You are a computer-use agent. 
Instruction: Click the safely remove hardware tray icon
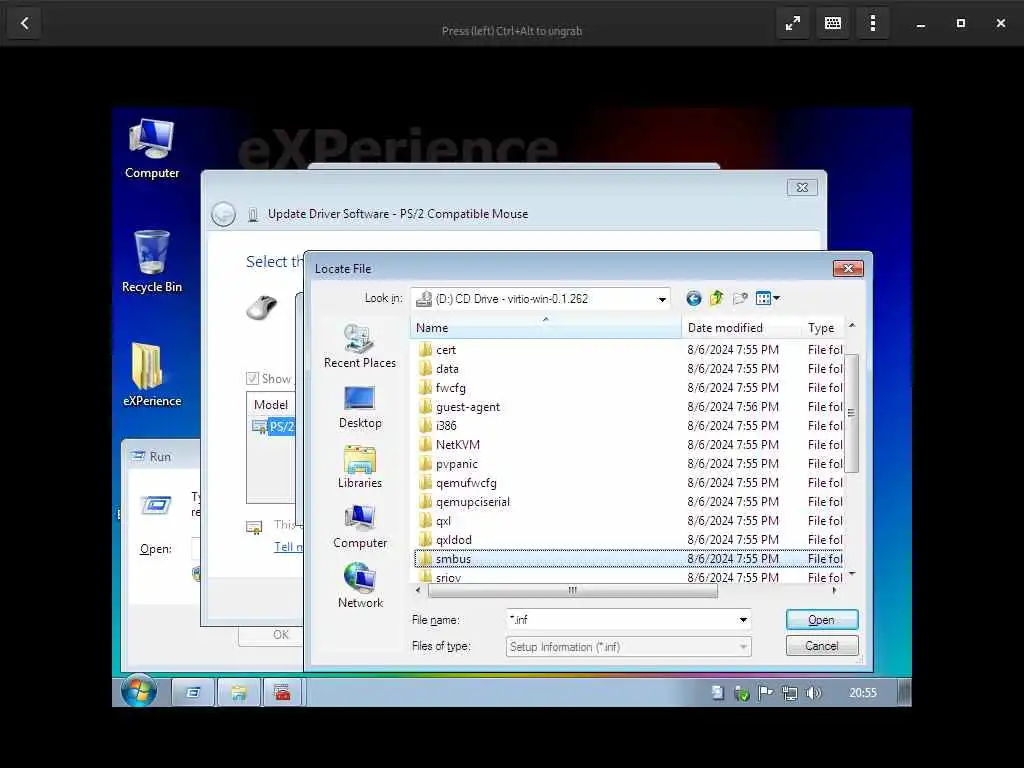(741, 693)
